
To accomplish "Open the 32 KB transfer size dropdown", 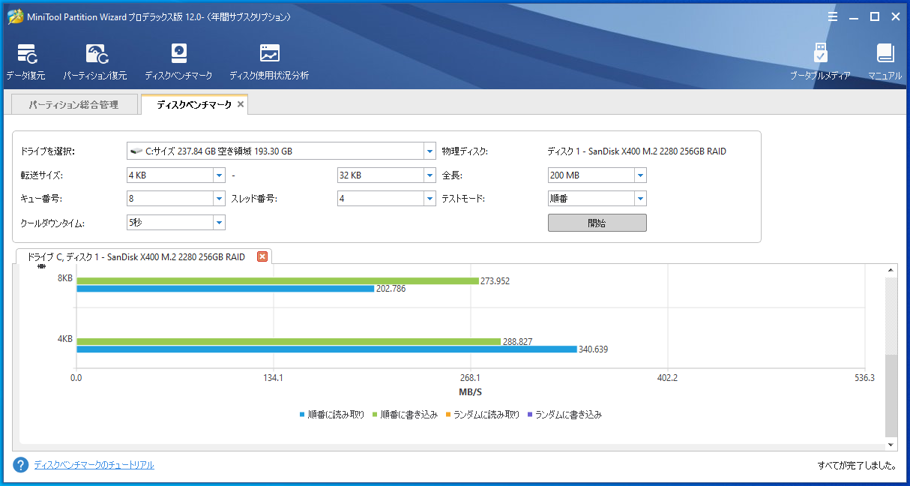I will pos(429,175).
